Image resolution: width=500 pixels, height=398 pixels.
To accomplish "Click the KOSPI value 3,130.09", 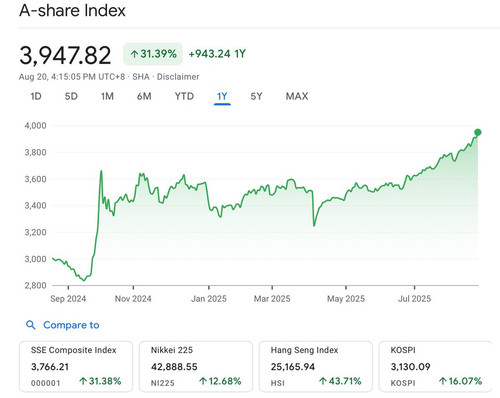I will pos(410,367).
